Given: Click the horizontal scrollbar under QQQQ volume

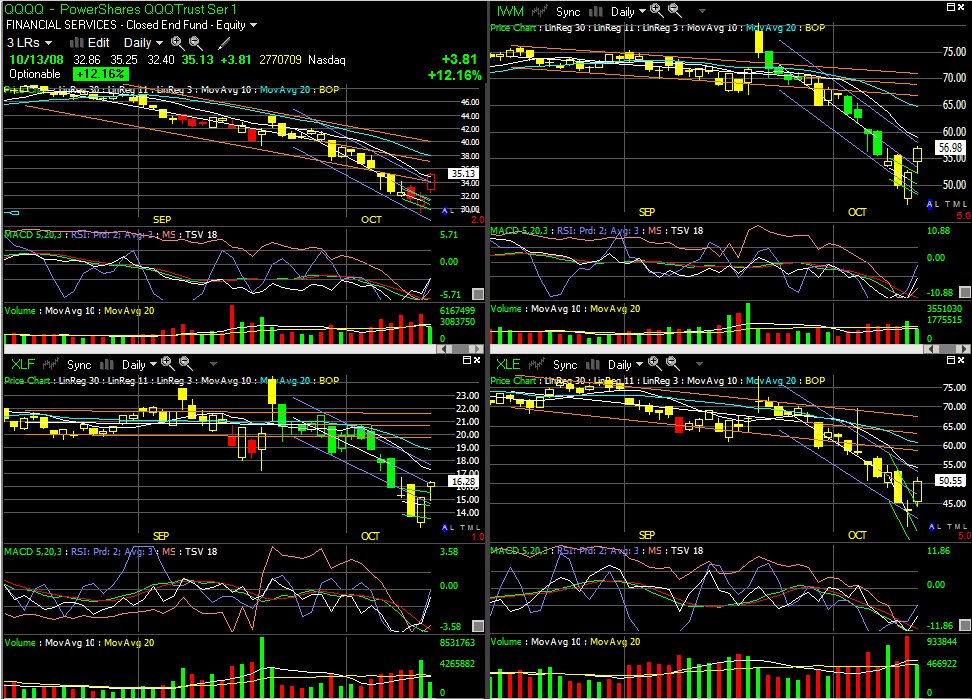Looking at the screenshot, I should 243,349.
